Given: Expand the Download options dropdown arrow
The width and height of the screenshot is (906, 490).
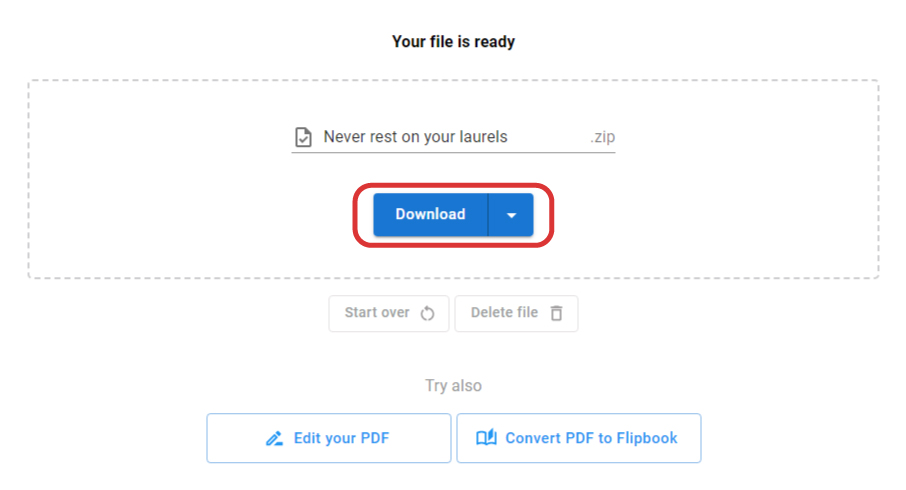Looking at the screenshot, I should [511, 215].
